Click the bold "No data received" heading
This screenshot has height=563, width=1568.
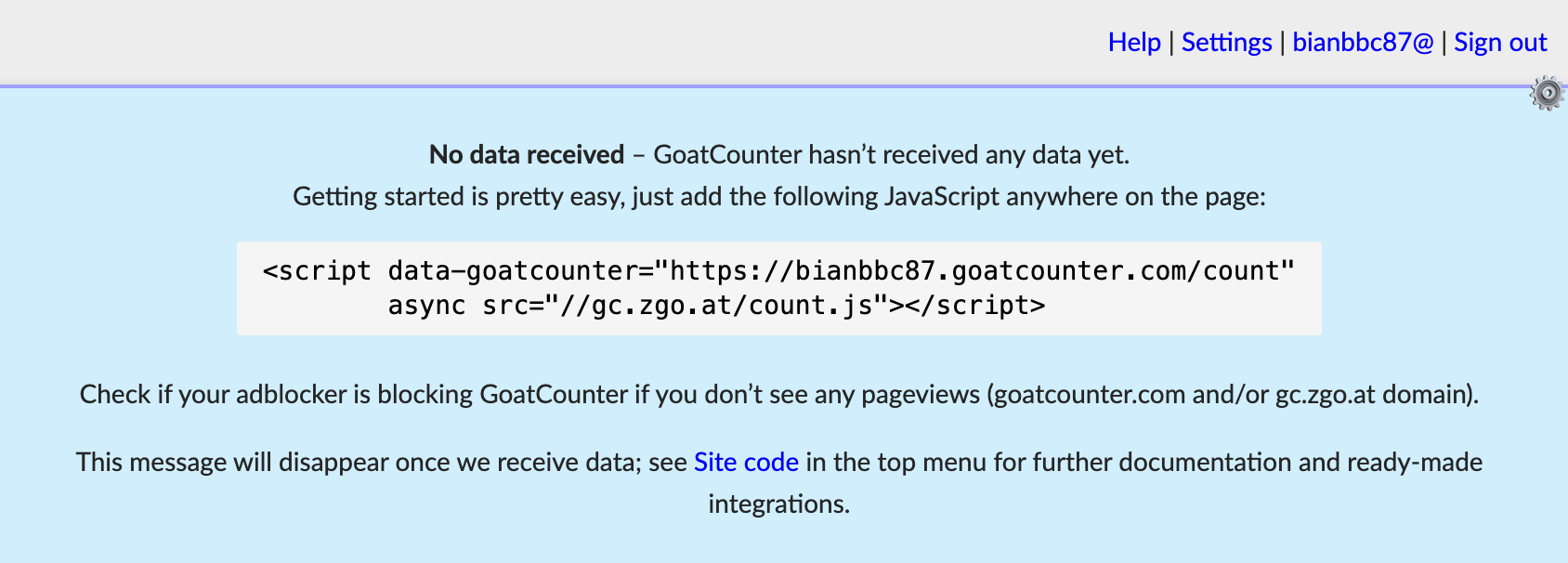point(527,155)
